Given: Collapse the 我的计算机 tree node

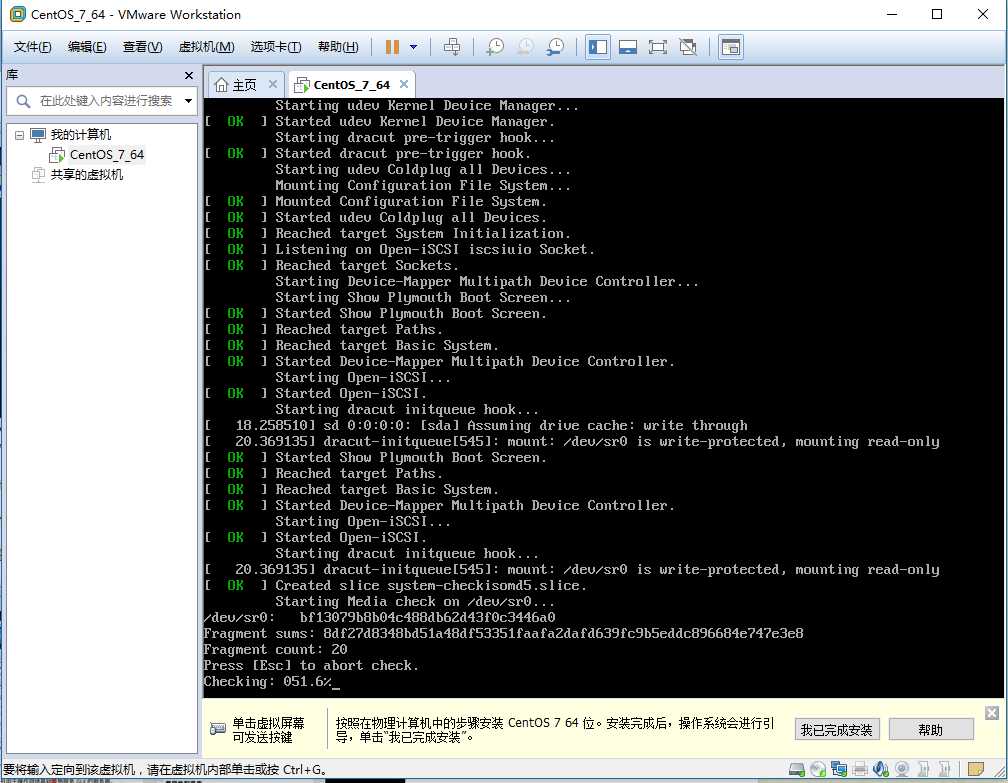Looking at the screenshot, I should 19,135.
